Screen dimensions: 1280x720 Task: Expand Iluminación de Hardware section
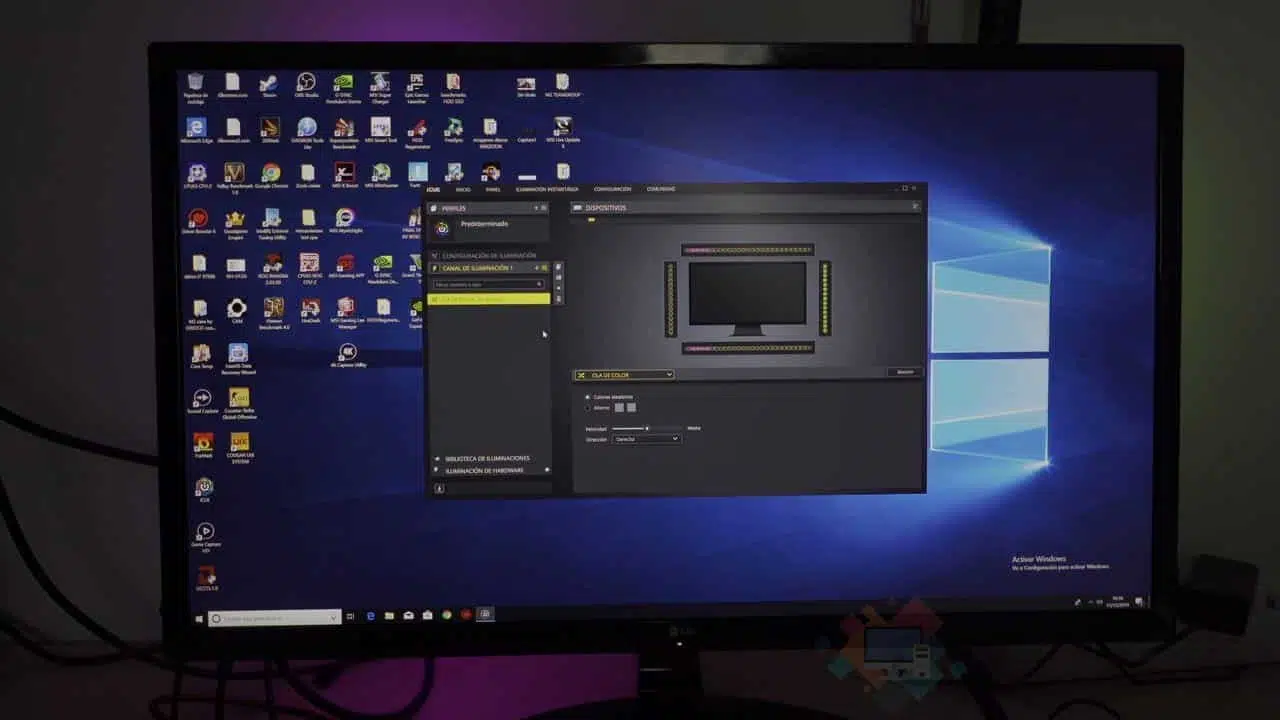point(491,470)
